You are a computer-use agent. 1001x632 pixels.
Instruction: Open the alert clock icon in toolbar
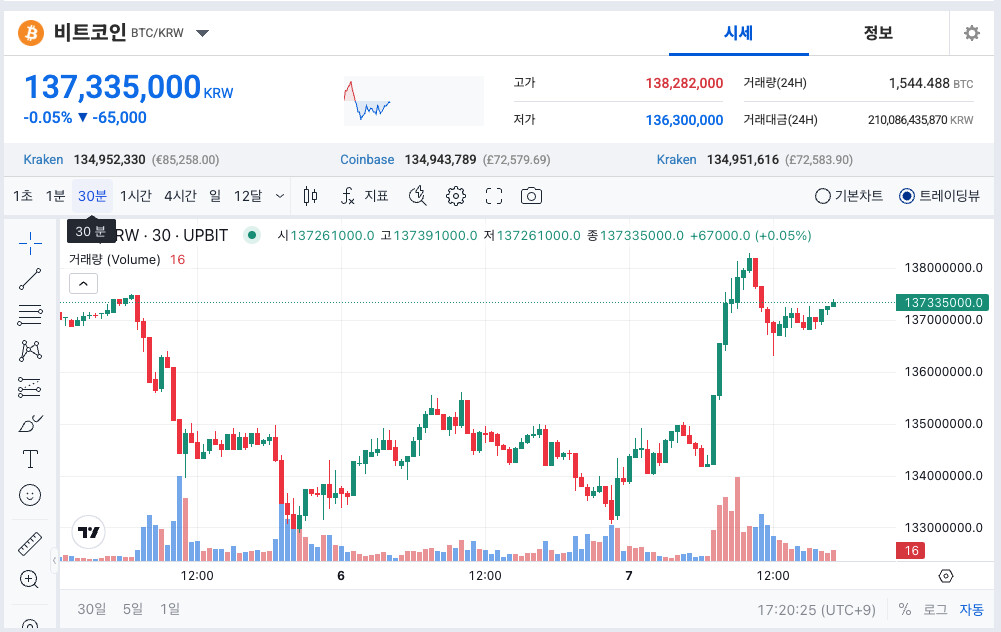coord(418,196)
